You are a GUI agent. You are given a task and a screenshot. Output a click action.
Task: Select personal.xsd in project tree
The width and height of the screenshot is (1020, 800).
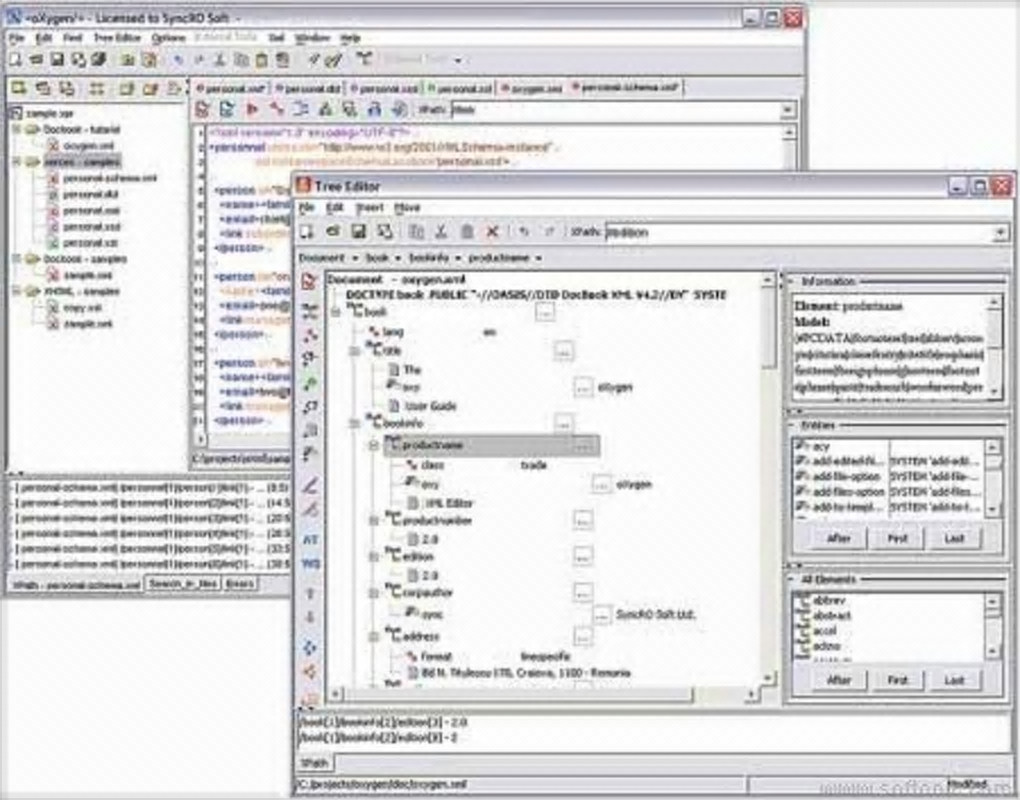92,227
